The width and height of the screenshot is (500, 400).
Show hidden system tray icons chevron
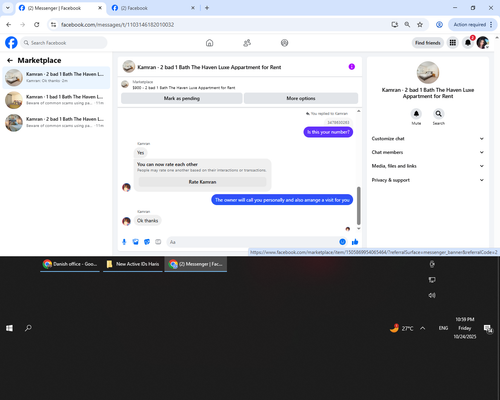tap(423, 328)
